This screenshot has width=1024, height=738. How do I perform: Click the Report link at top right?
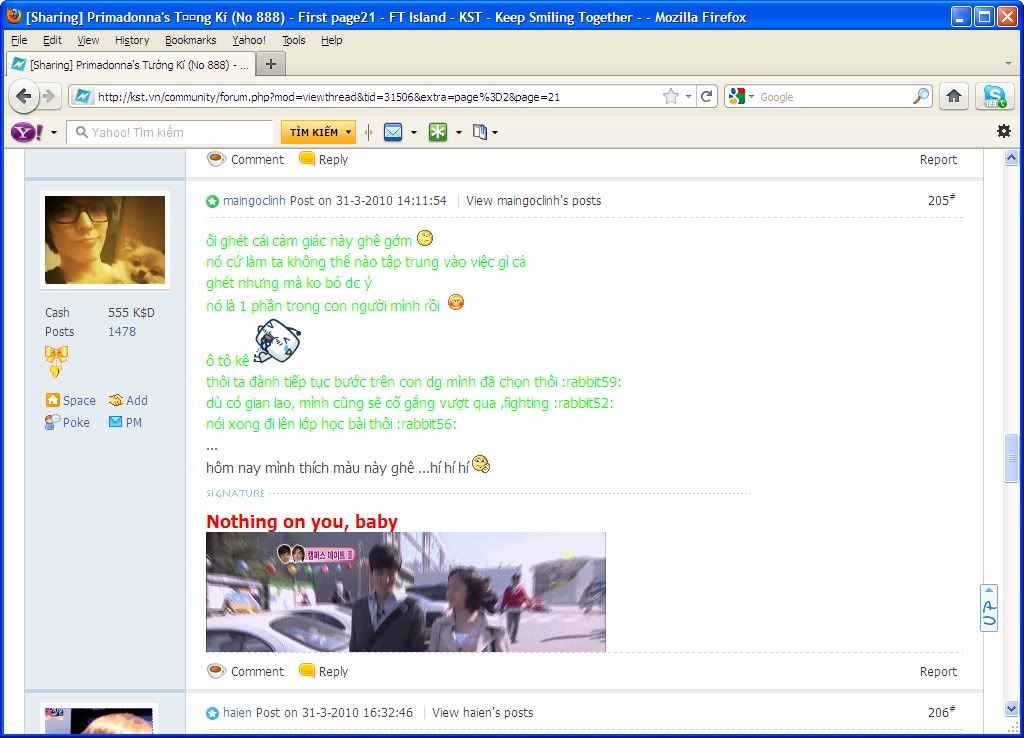pyautogui.click(x=938, y=159)
